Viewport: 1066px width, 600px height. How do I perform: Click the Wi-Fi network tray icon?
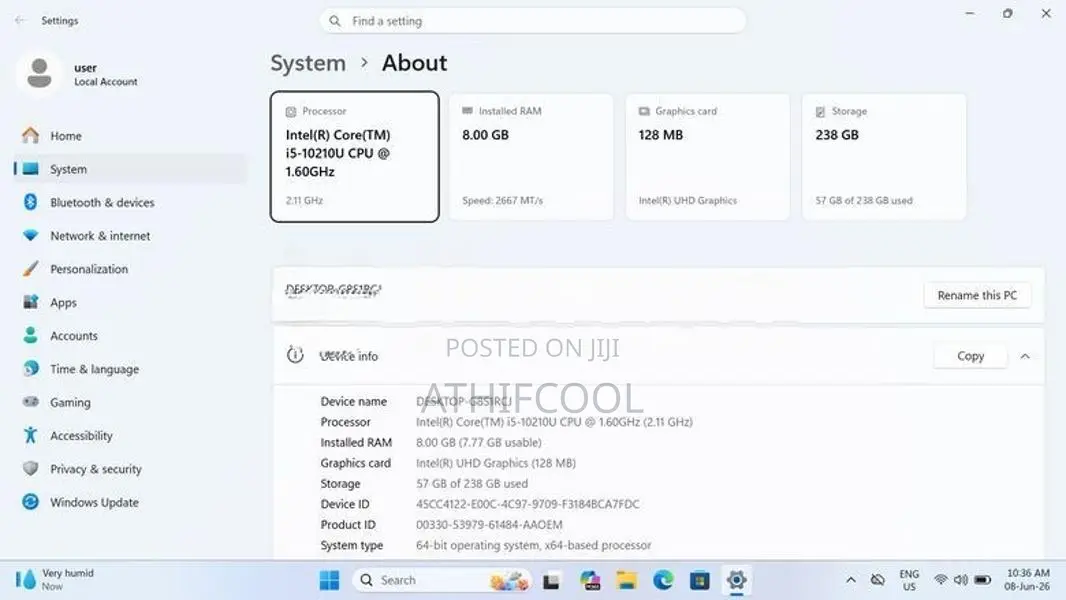pos(941,580)
